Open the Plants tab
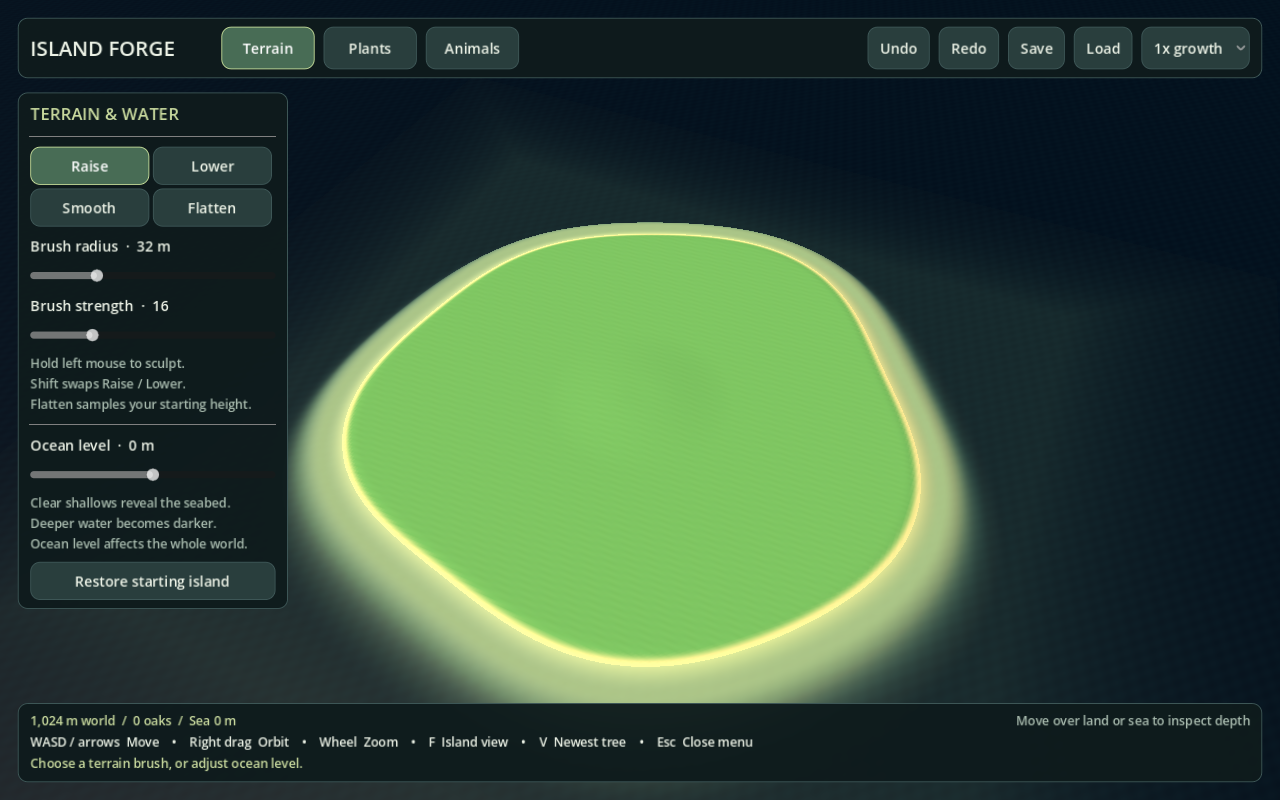1280x800 pixels. pos(370,48)
